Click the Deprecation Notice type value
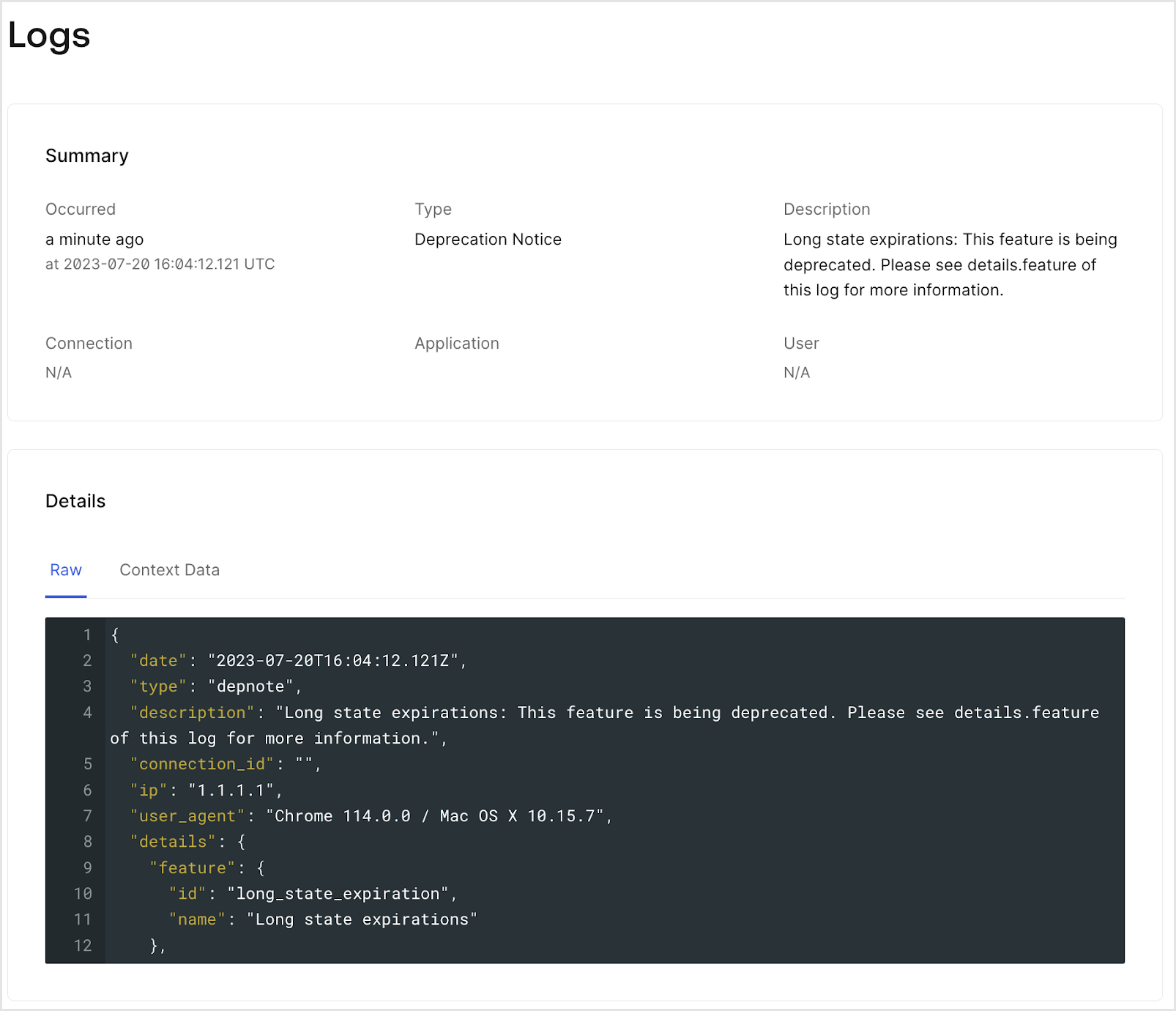The height and width of the screenshot is (1011, 1176). click(488, 240)
